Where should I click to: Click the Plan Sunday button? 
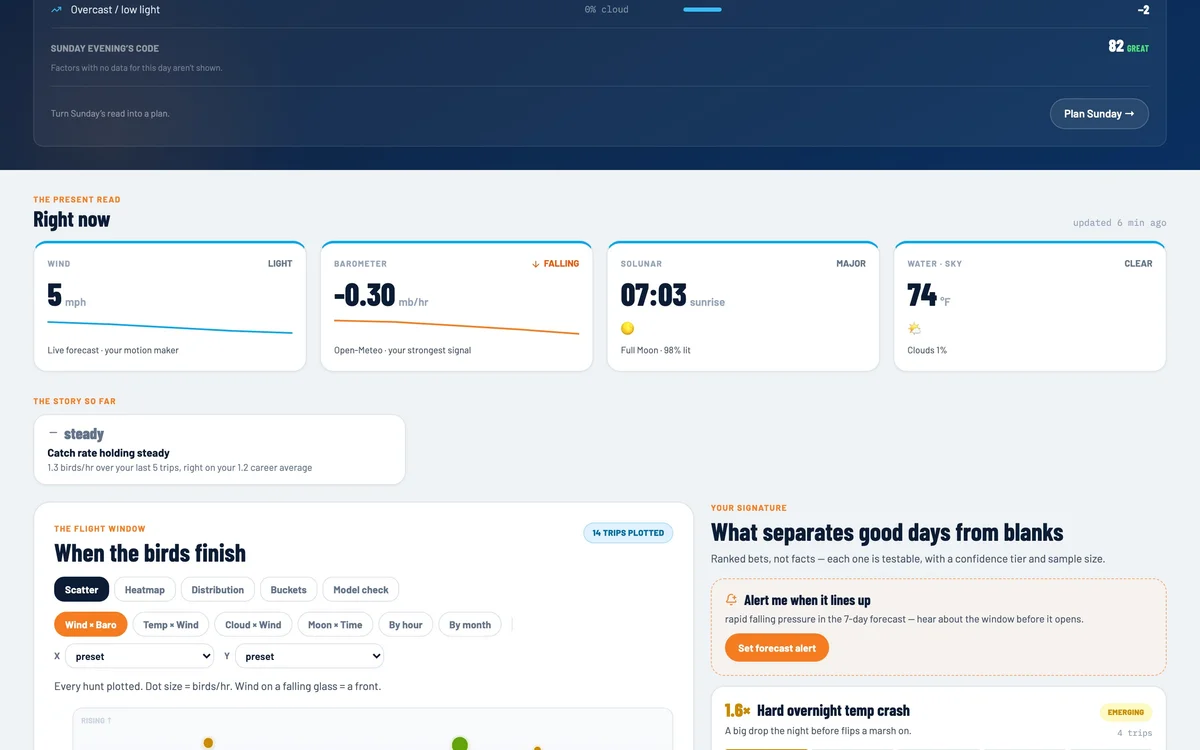click(x=1099, y=114)
